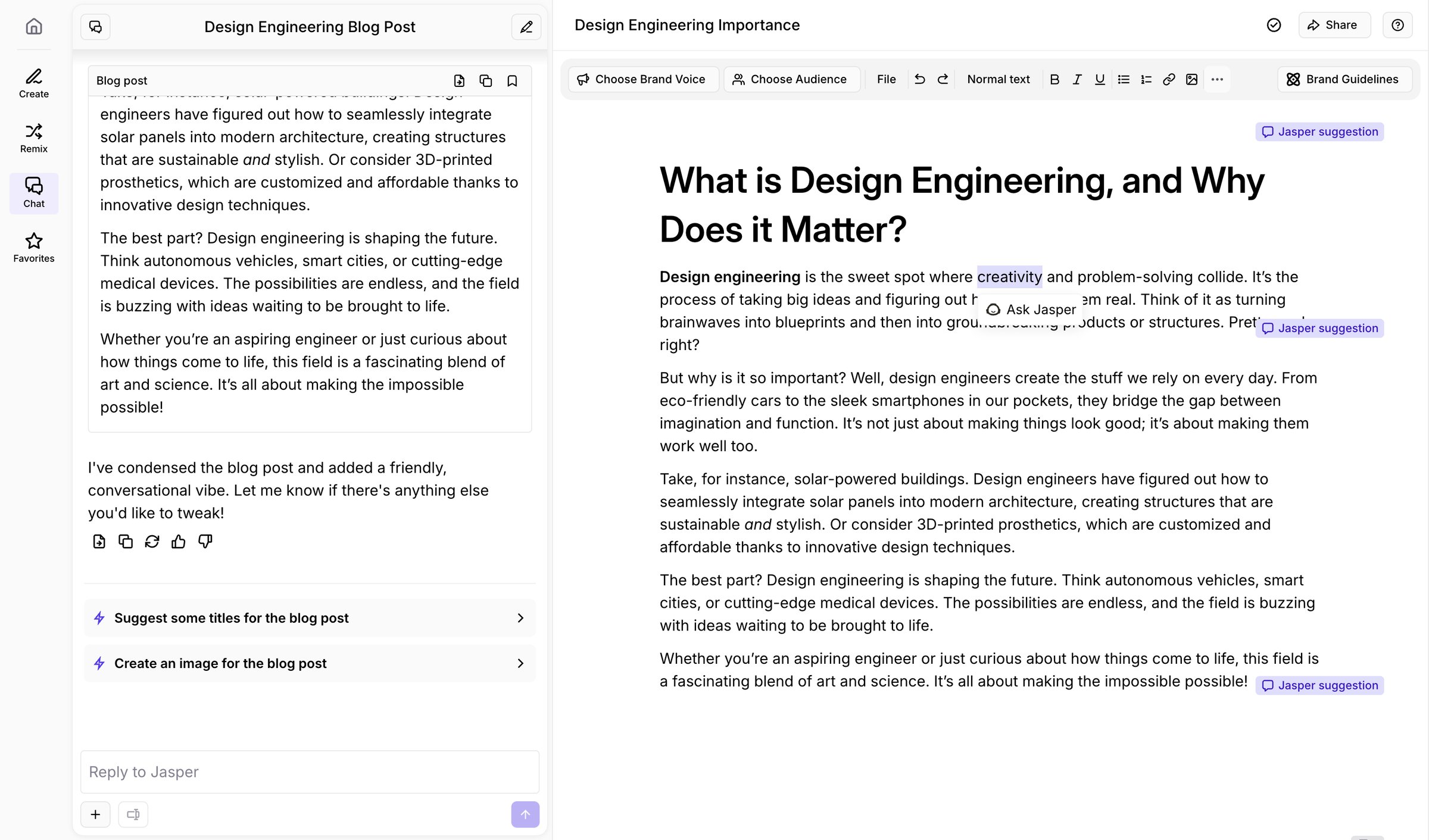Click the new chat edit pencil icon
The width and height of the screenshot is (1429, 840).
click(526, 27)
